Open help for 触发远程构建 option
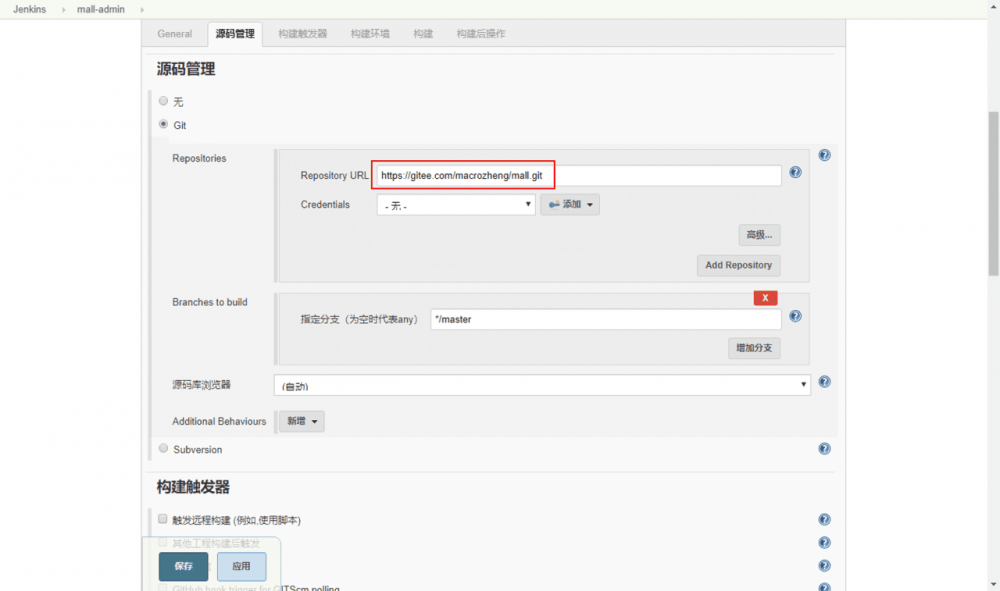The image size is (1000, 591). 824,519
